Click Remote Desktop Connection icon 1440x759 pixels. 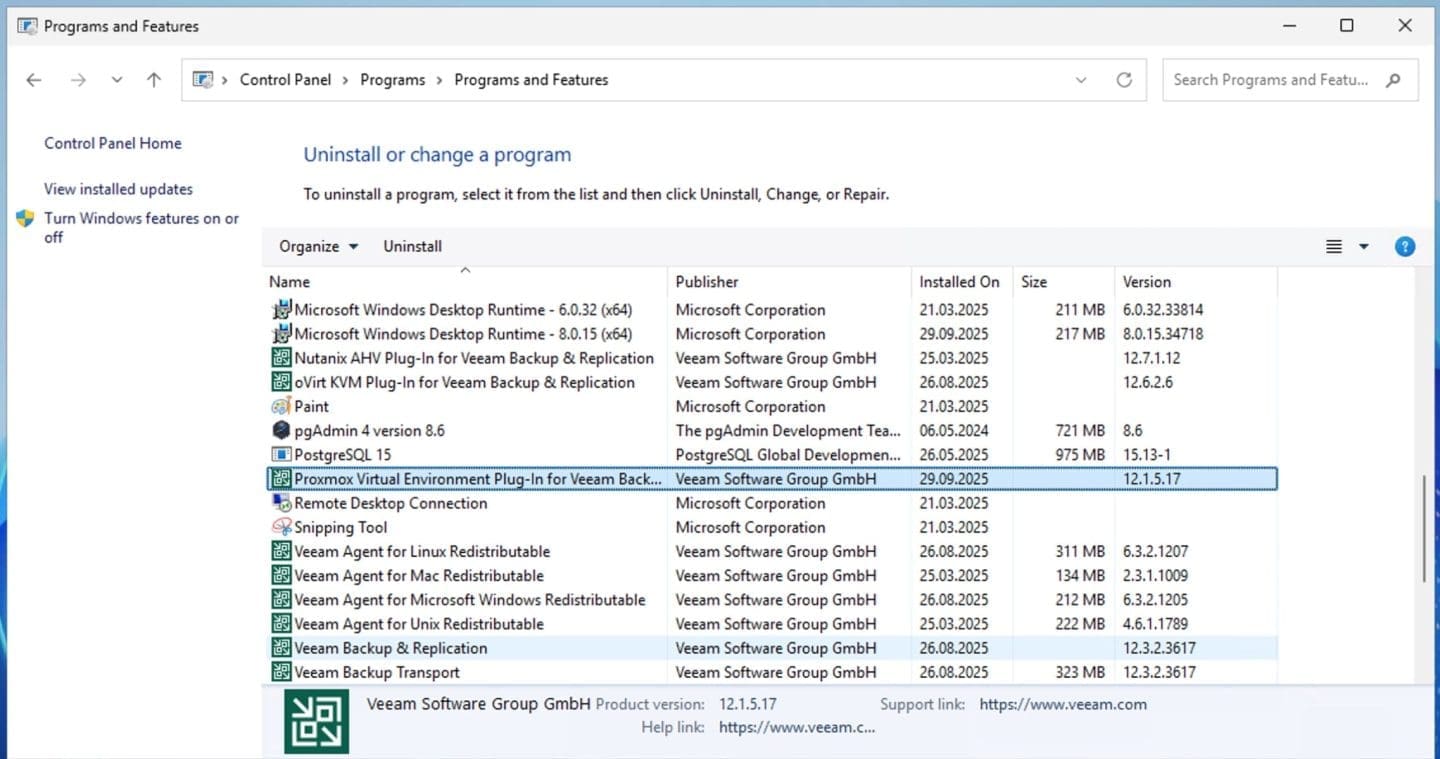281,503
